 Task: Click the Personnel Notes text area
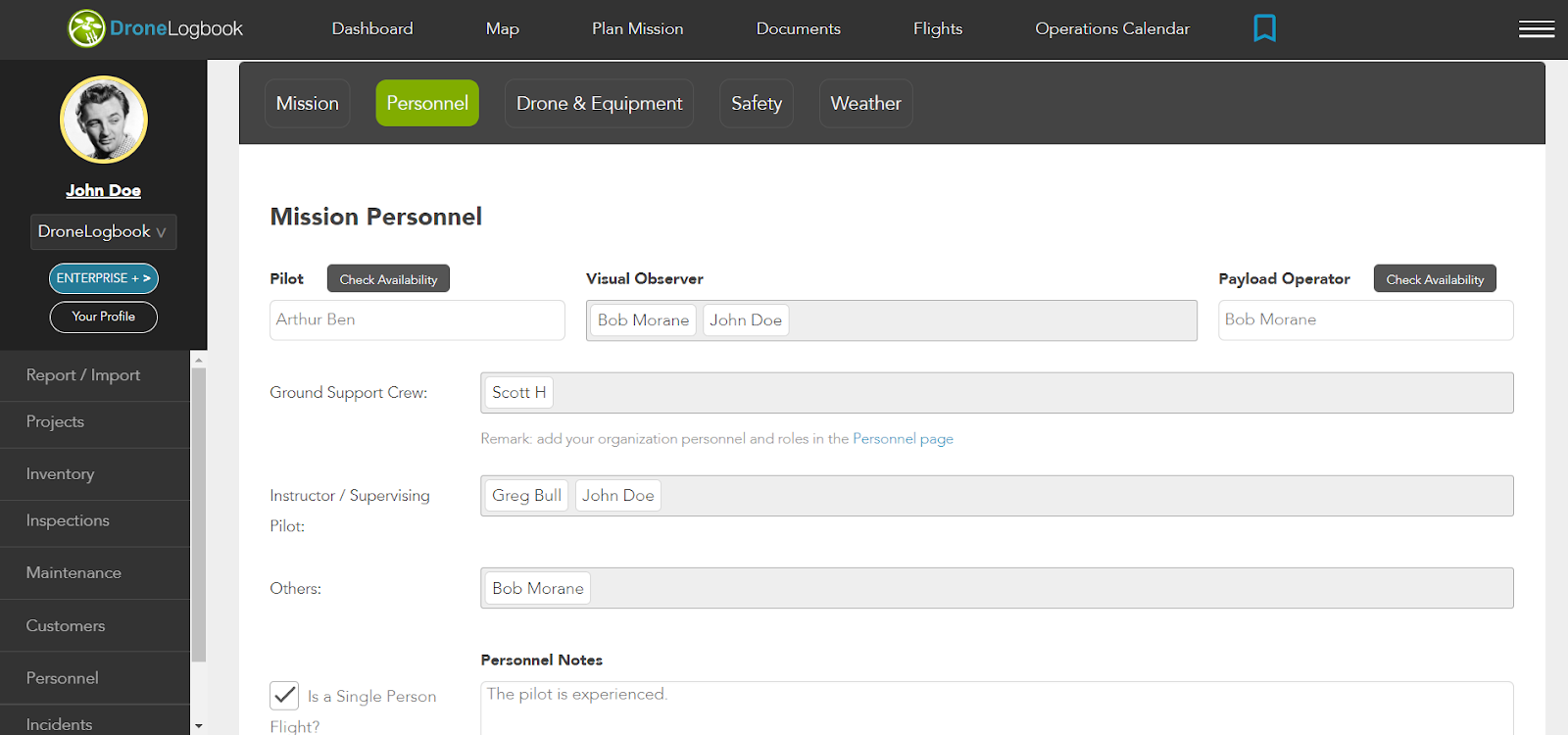point(997,708)
